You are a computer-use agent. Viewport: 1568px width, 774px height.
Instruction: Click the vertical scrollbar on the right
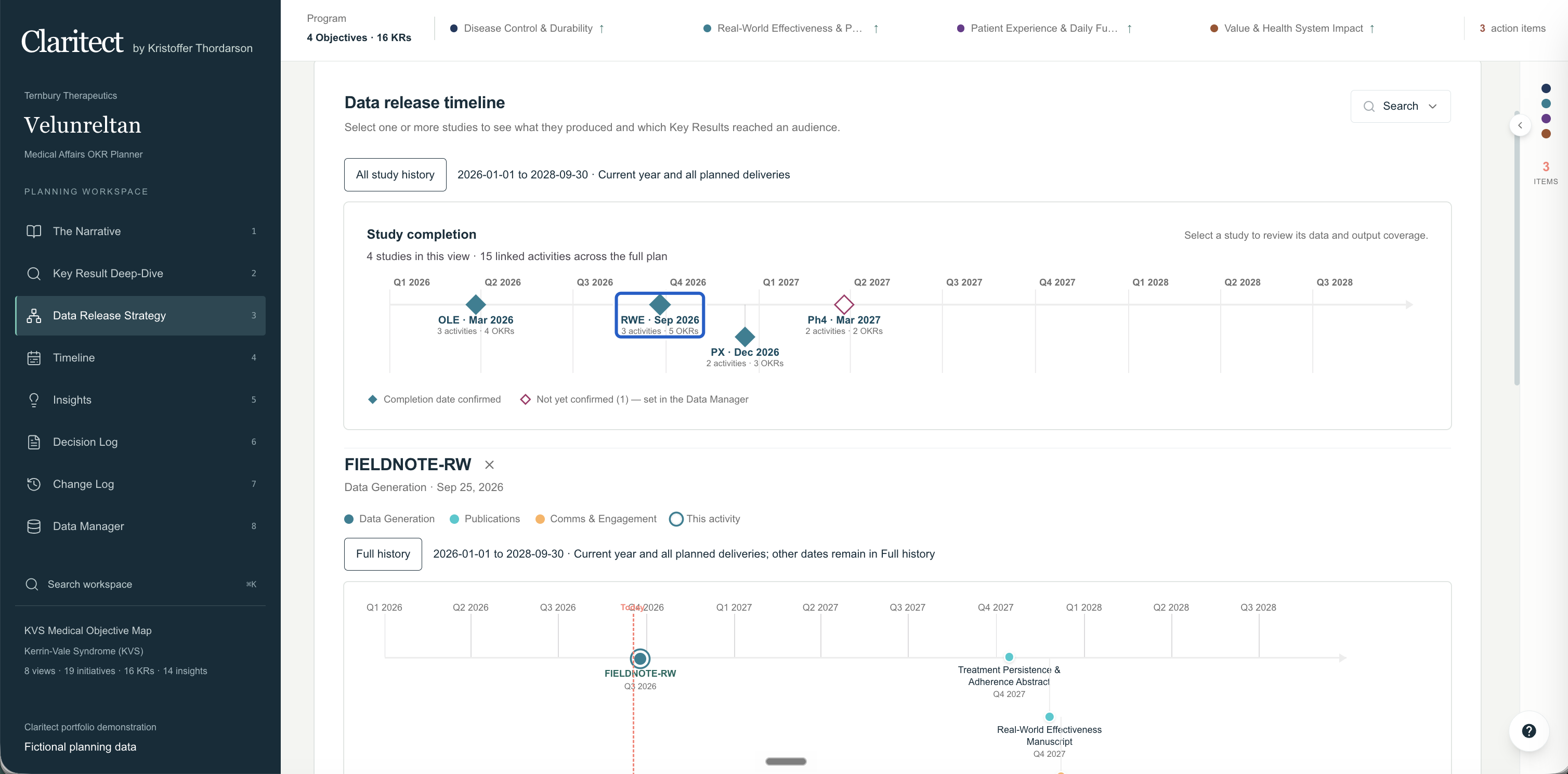pos(1517,247)
